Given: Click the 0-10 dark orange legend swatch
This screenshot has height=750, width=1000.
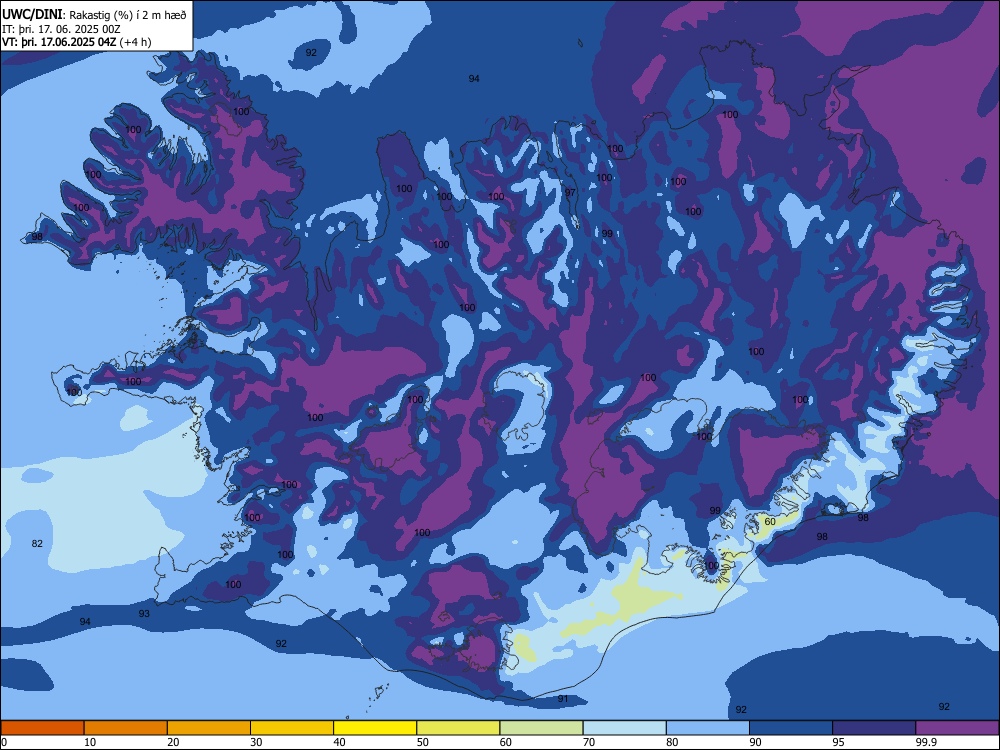Looking at the screenshot, I should pos(42,728).
